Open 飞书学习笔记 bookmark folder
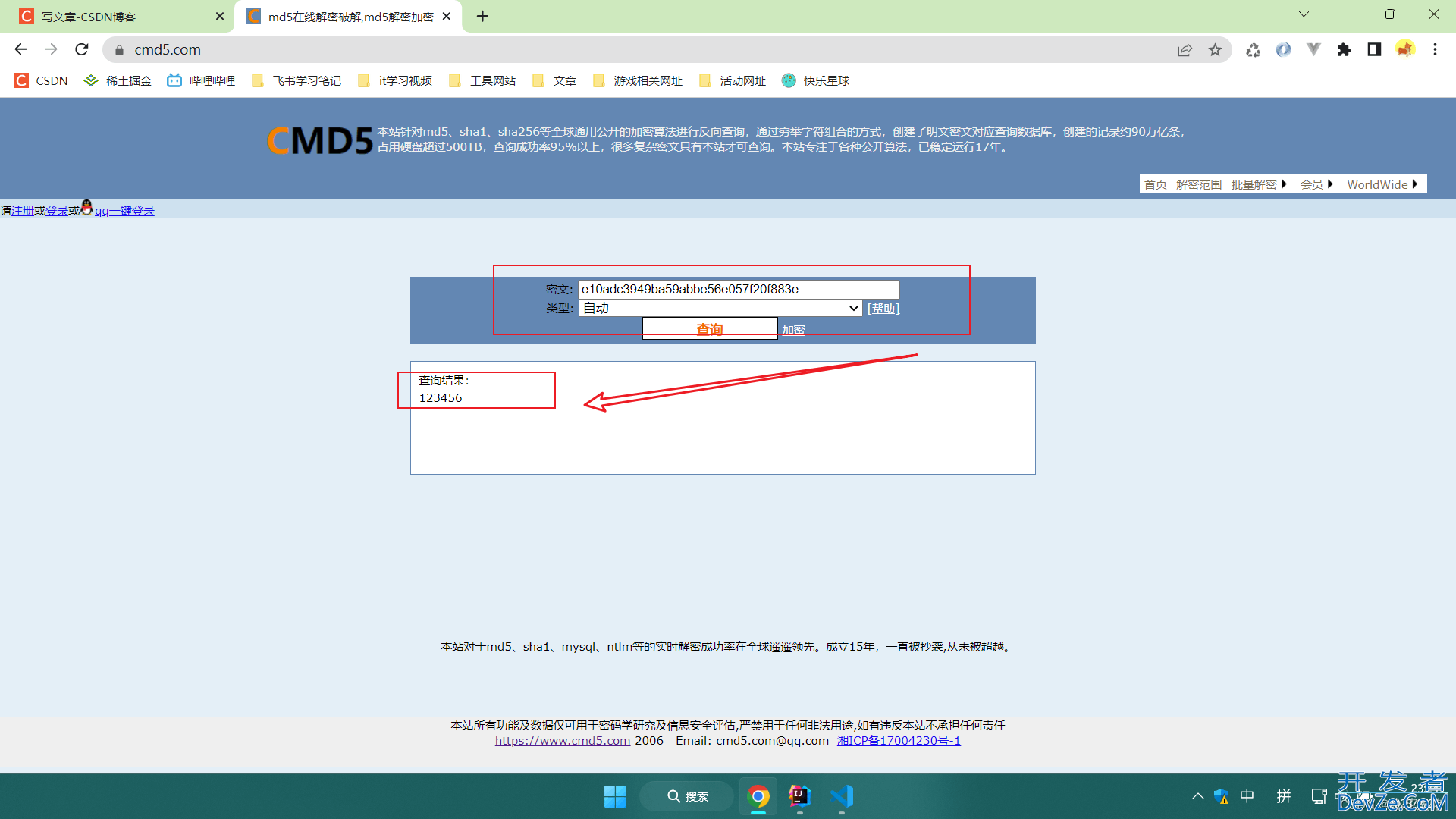The height and width of the screenshot is (819, 1456). 297,80
